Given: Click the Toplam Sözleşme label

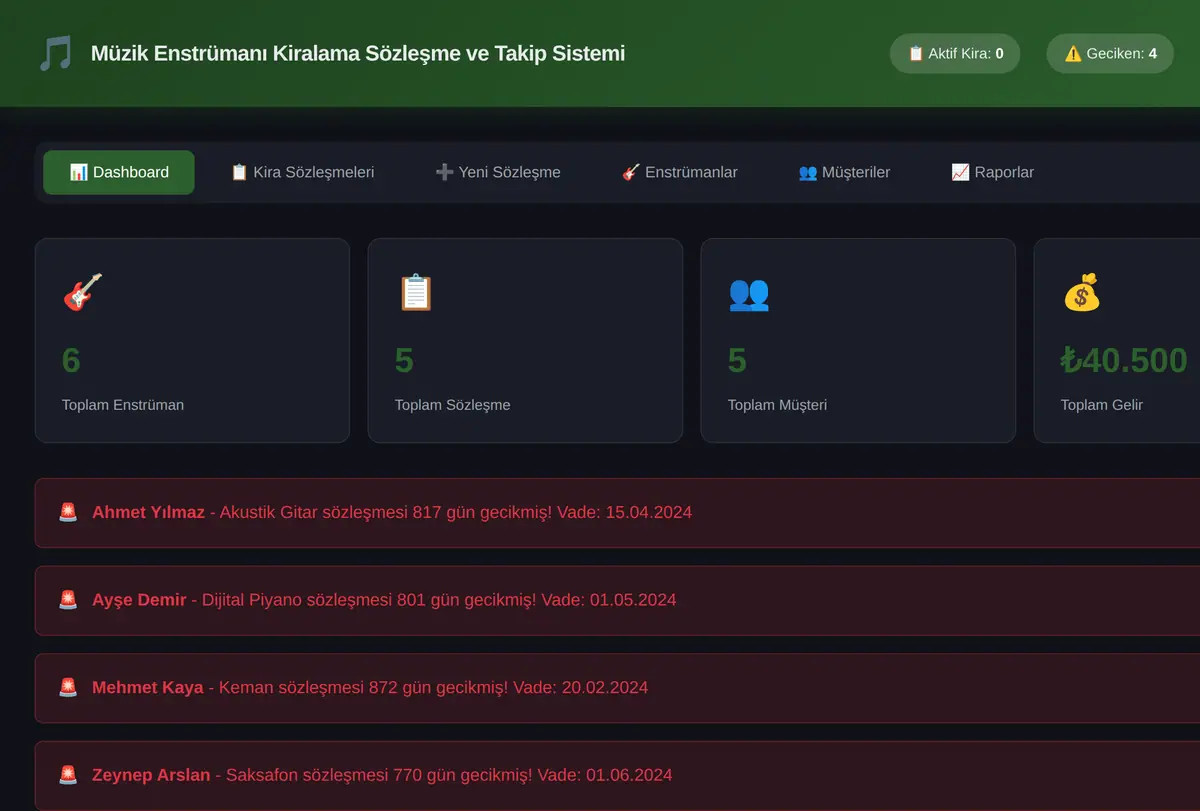Looking at the screenshot, I should pos(453,405).
